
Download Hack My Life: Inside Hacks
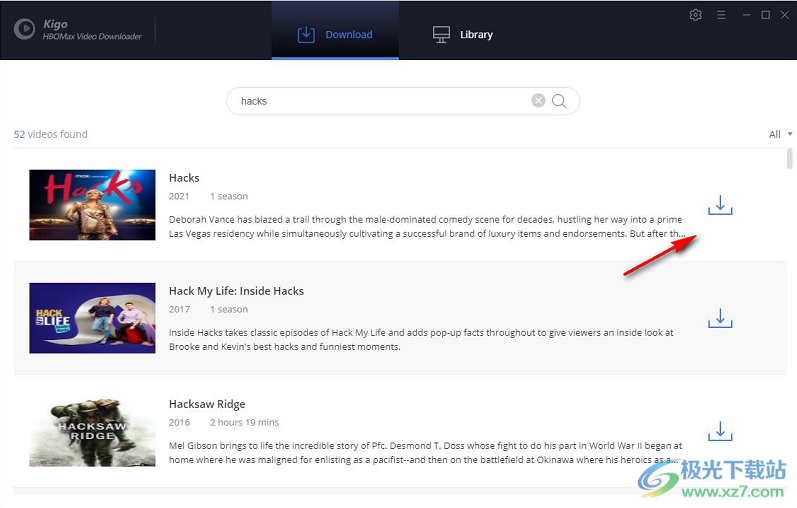[720, 318]
